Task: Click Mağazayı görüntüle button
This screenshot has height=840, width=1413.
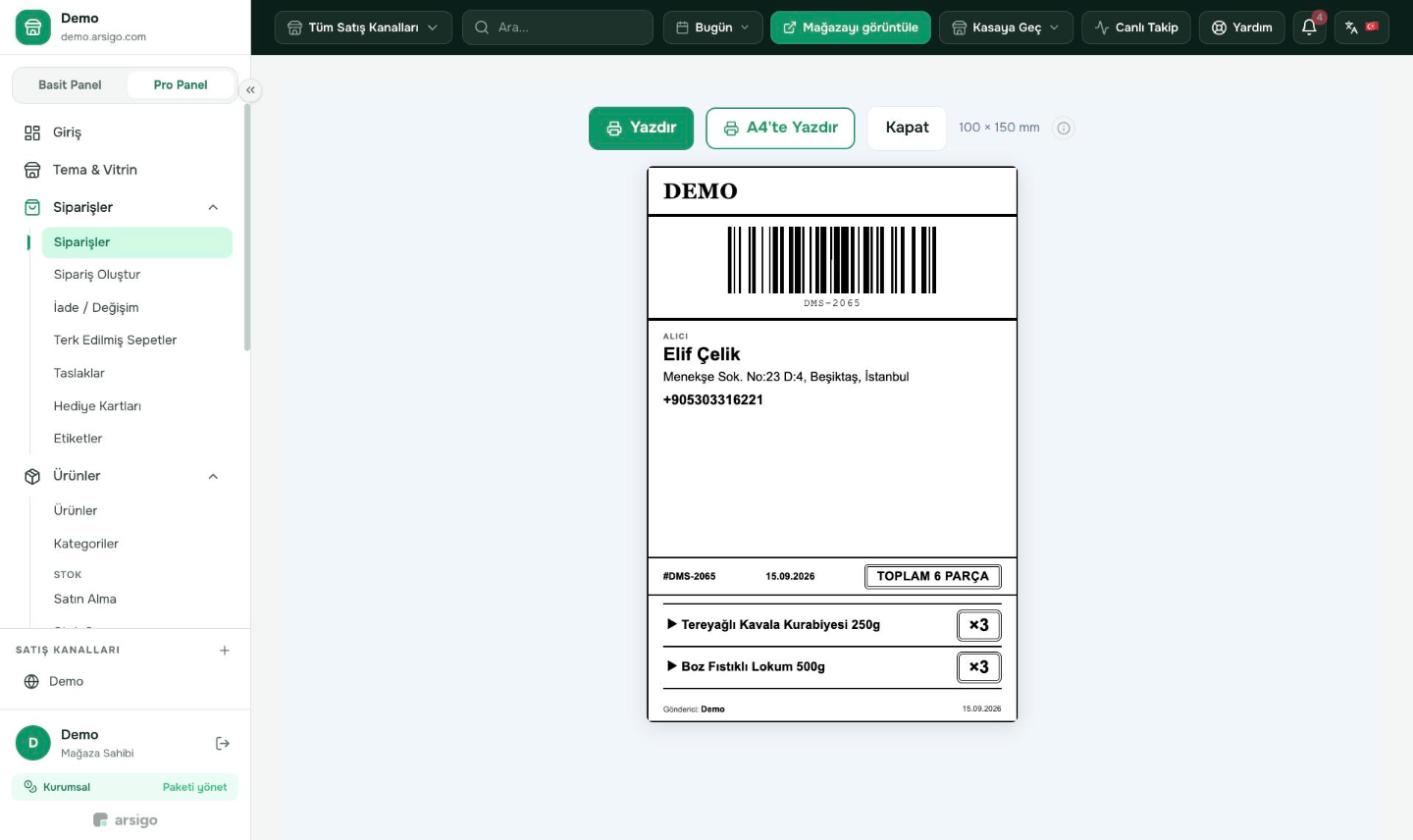Action: click(x=850, y=27)
